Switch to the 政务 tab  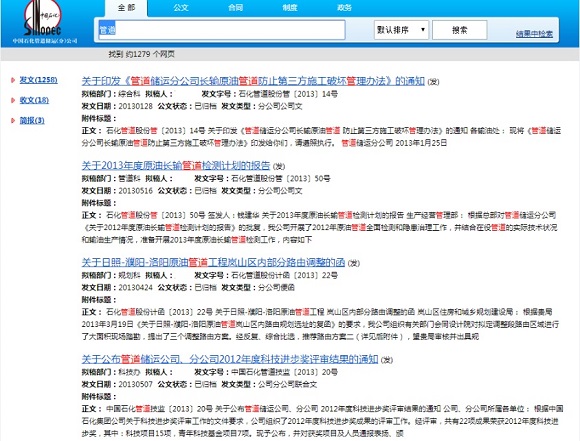tap(344, 8)
